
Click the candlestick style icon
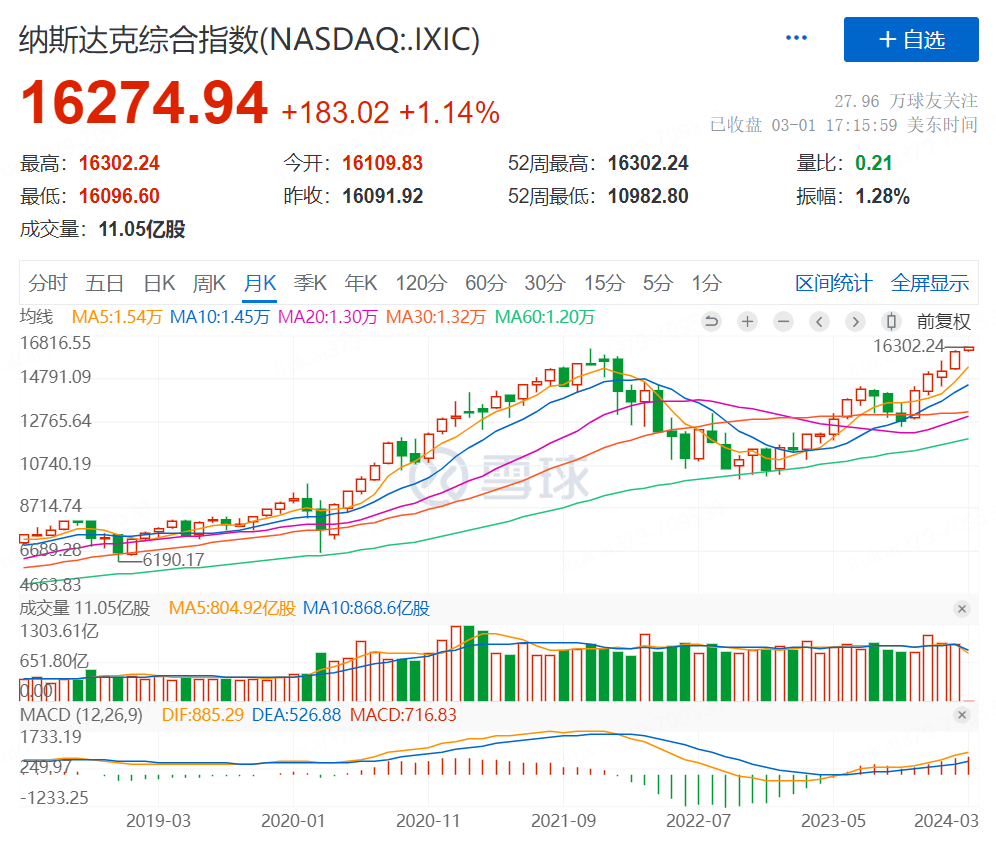coord(891,321)
